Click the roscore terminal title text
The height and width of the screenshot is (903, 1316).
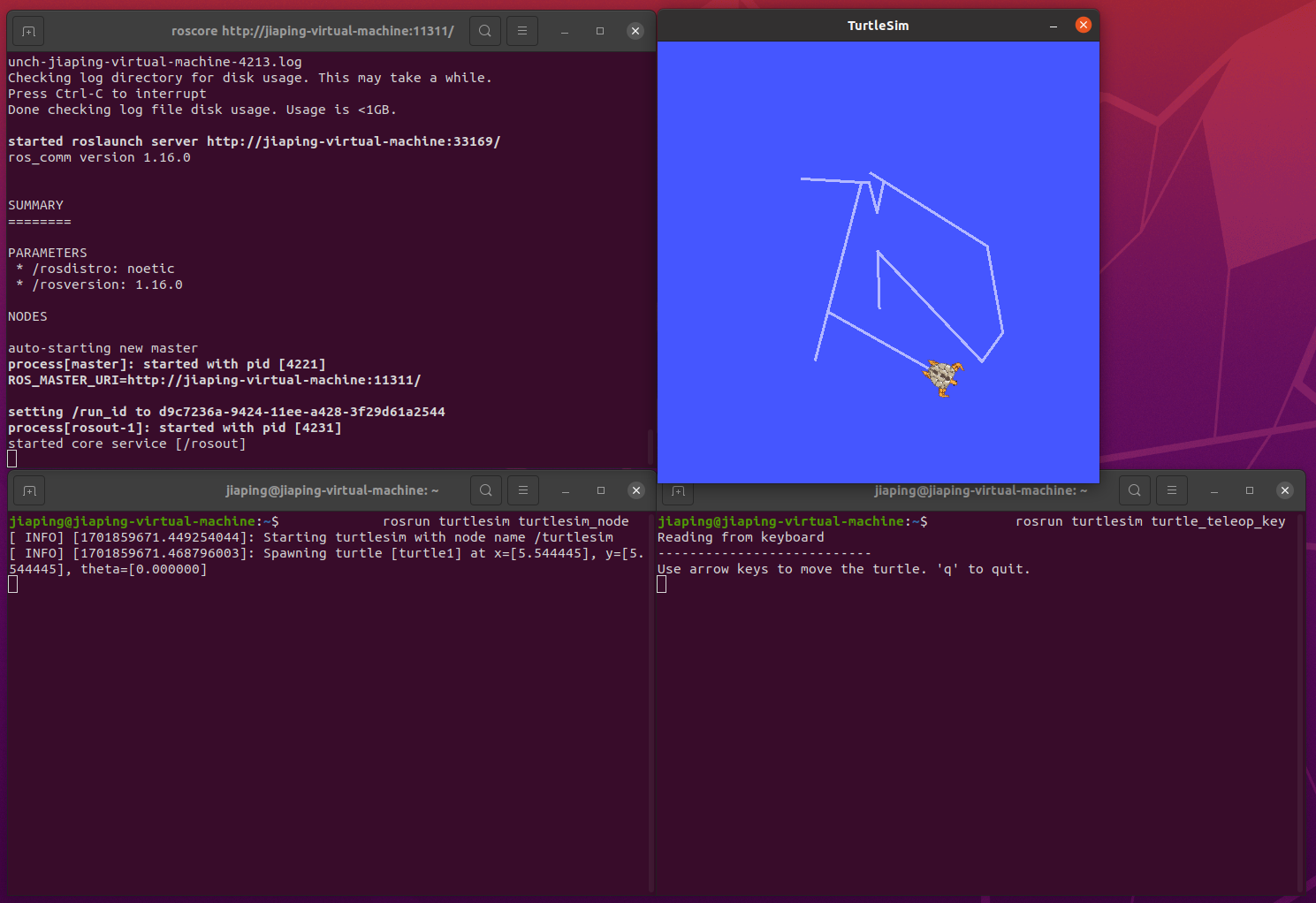[313, 31]
